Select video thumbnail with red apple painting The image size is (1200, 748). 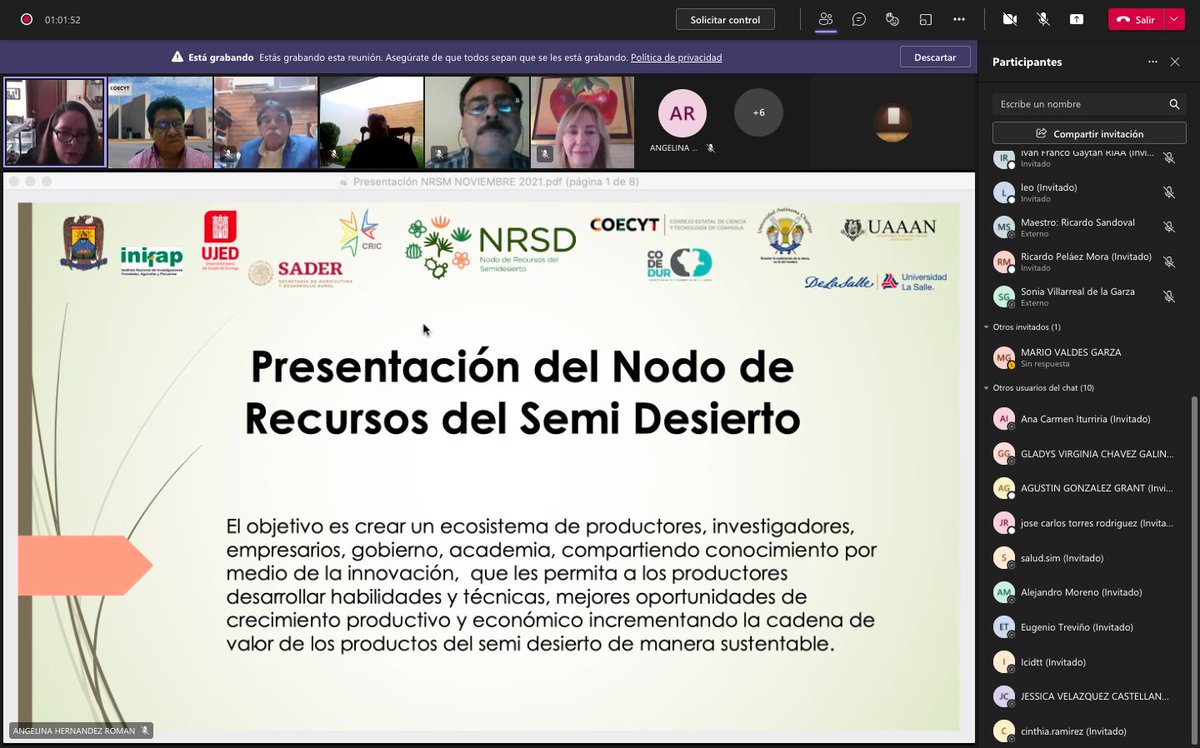pos(582,122)
